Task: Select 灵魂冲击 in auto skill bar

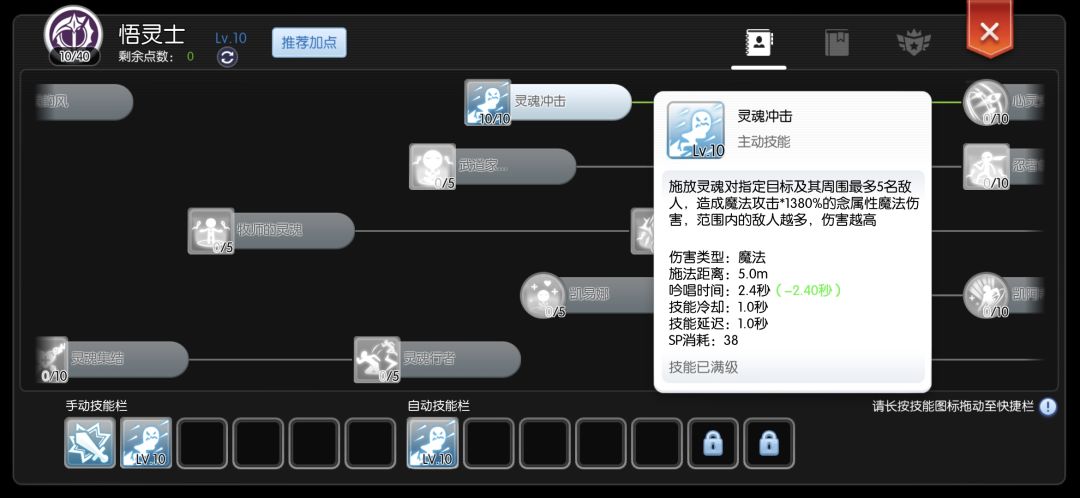Action: (432, 443)
